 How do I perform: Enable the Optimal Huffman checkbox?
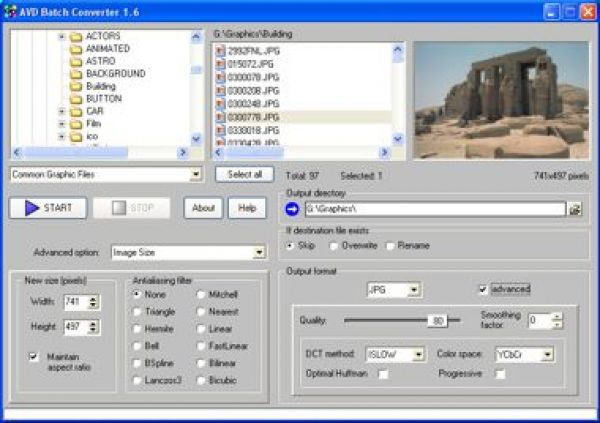coord(383,374)
